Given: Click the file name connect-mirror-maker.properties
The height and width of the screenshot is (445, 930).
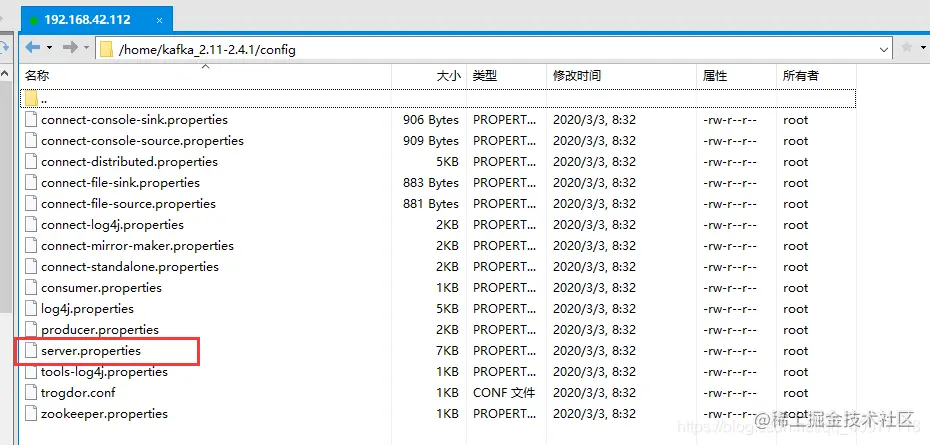Looking at the screenshot, I should [138, 246].
